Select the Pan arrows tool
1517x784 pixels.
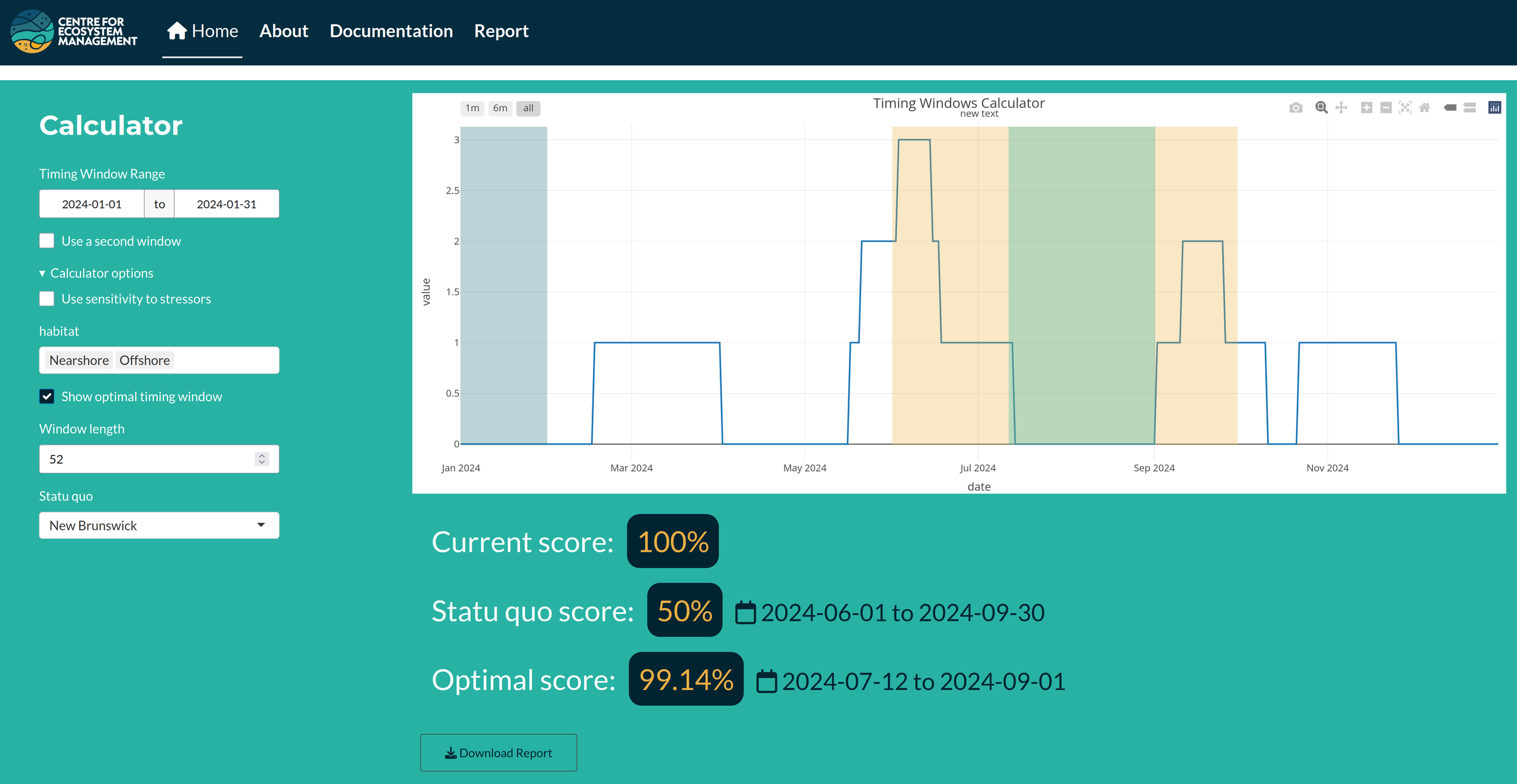click(1341, 108)
